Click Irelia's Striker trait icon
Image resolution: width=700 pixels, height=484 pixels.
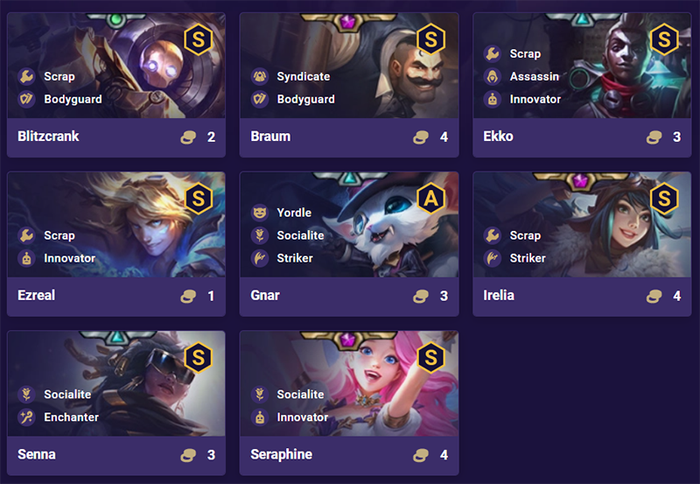coord(492,258)
